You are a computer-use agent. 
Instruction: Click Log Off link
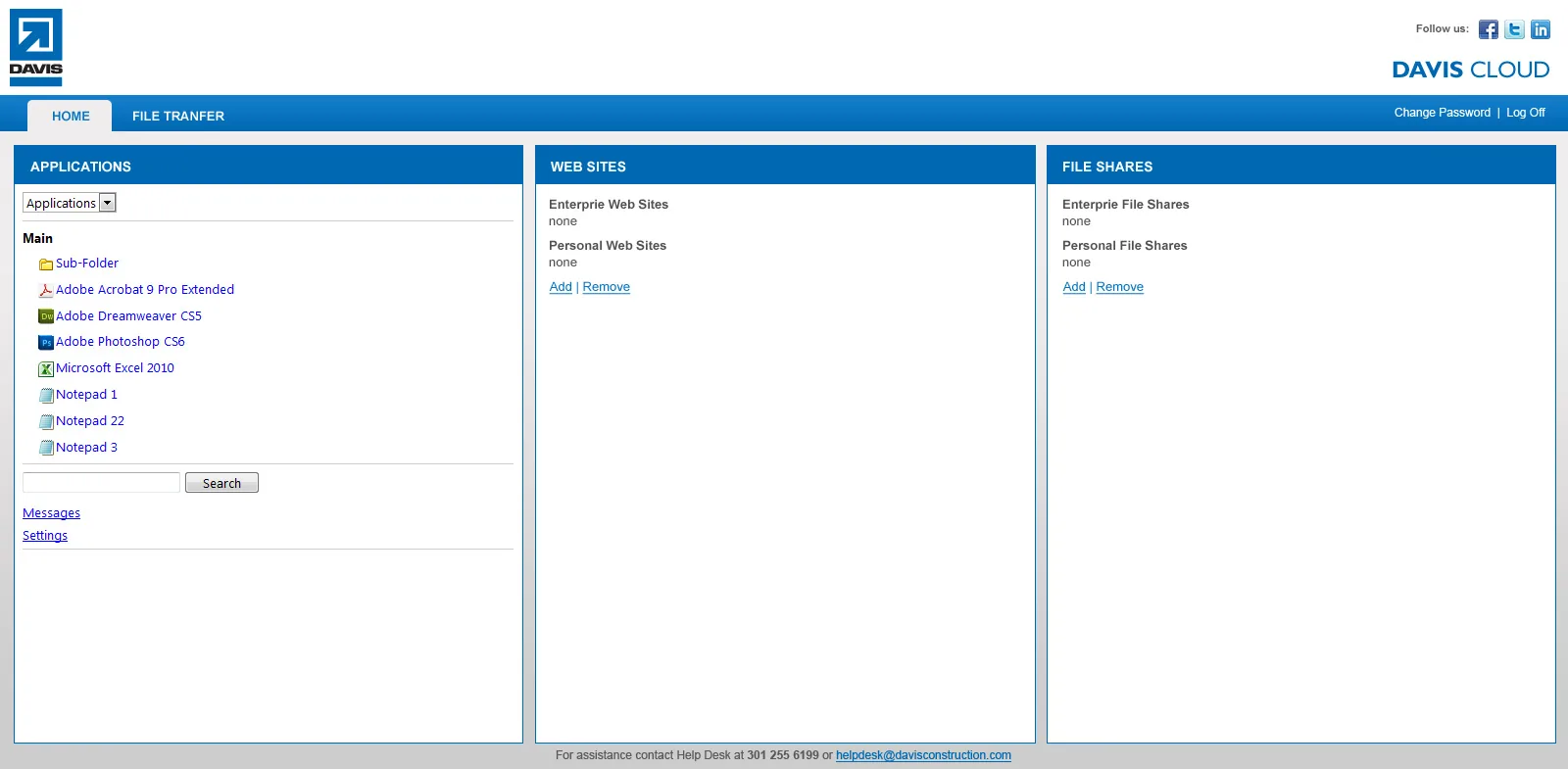coord(1526,113)
